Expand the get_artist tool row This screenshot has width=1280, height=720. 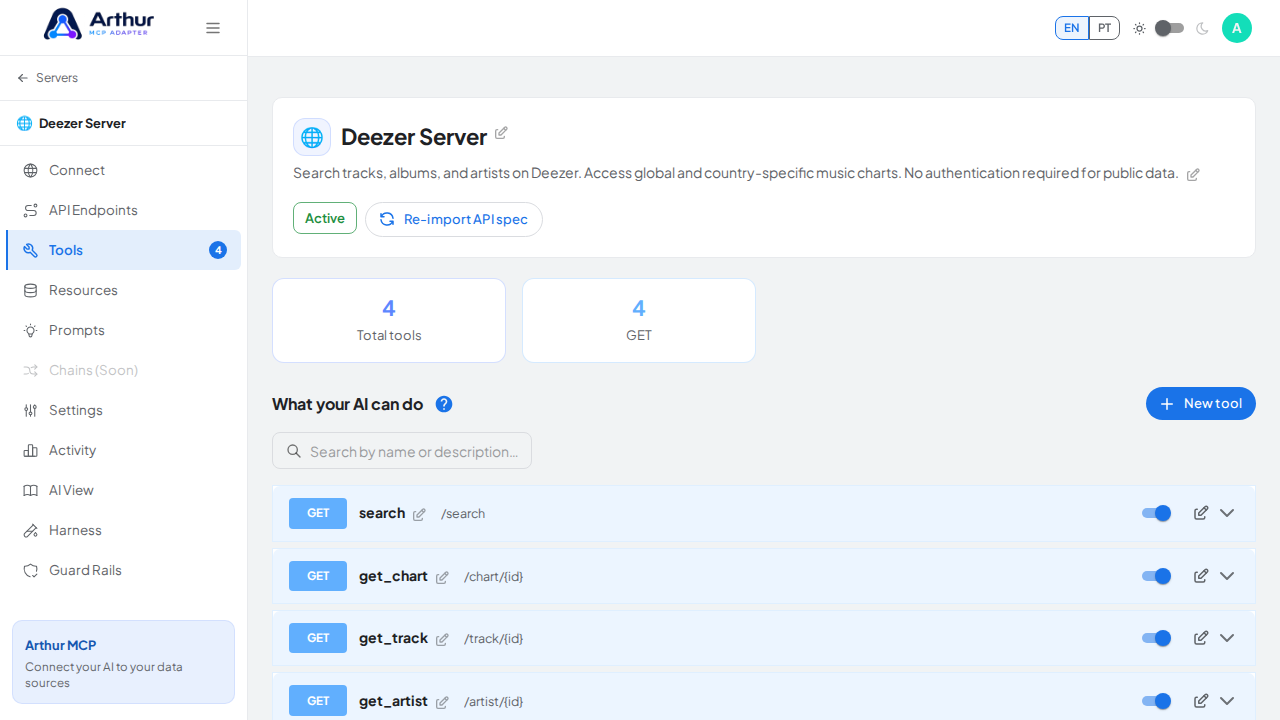(x=1227, y=701)
